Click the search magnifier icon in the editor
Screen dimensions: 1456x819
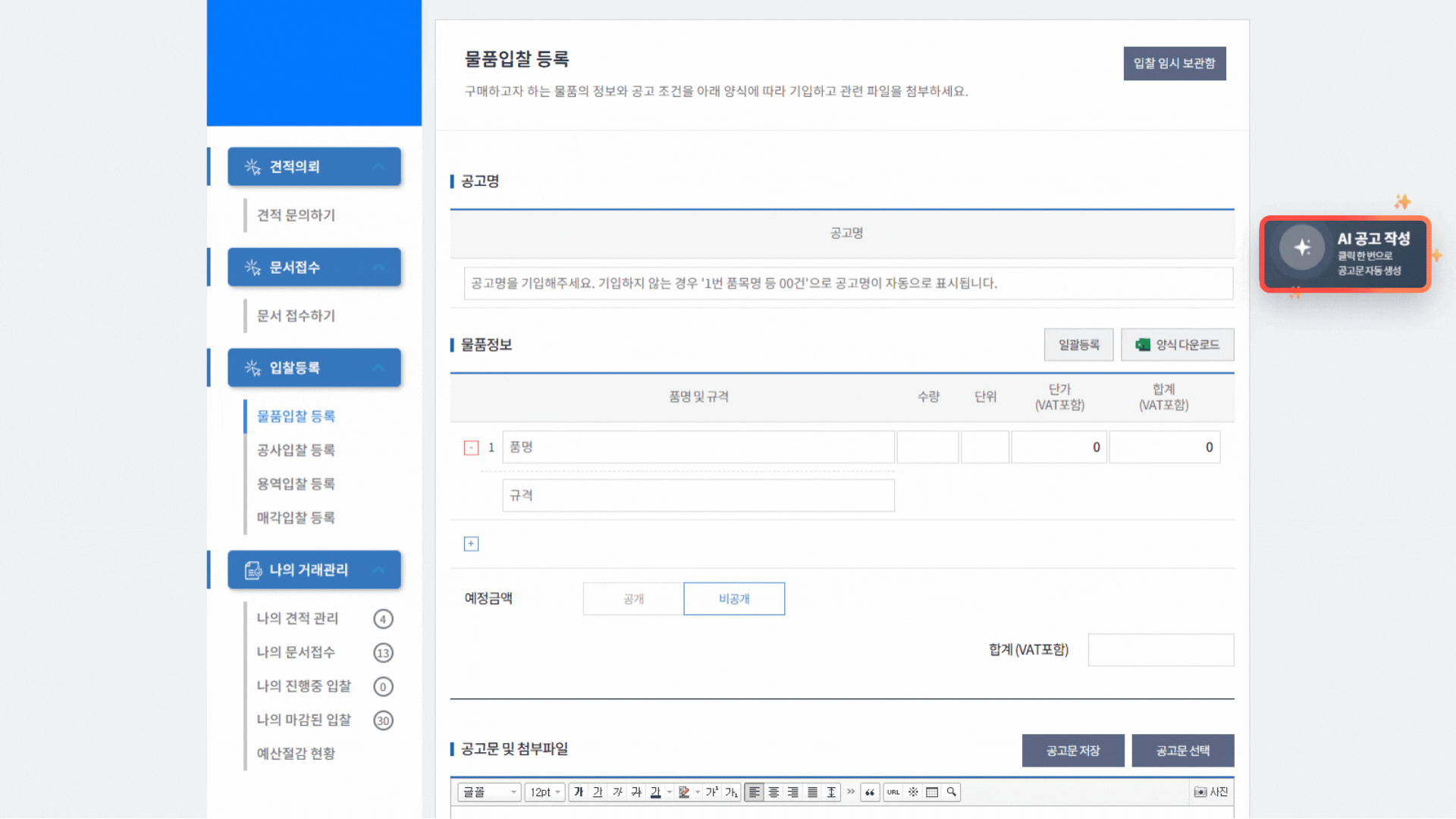coord(952,792)
